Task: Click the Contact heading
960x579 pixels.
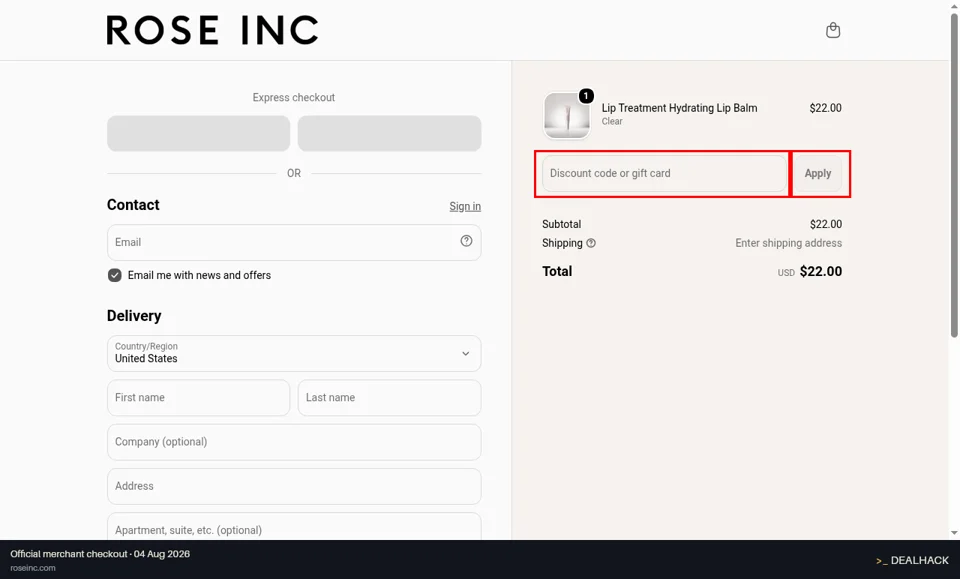Action: [x=133, y=205]
